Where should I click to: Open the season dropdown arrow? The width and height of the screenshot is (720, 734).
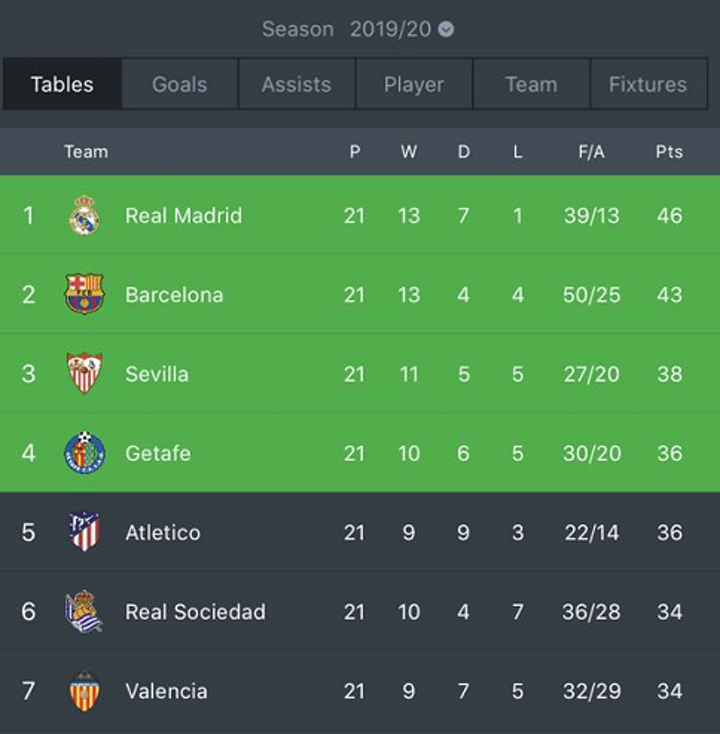click(x=446, y=30)
